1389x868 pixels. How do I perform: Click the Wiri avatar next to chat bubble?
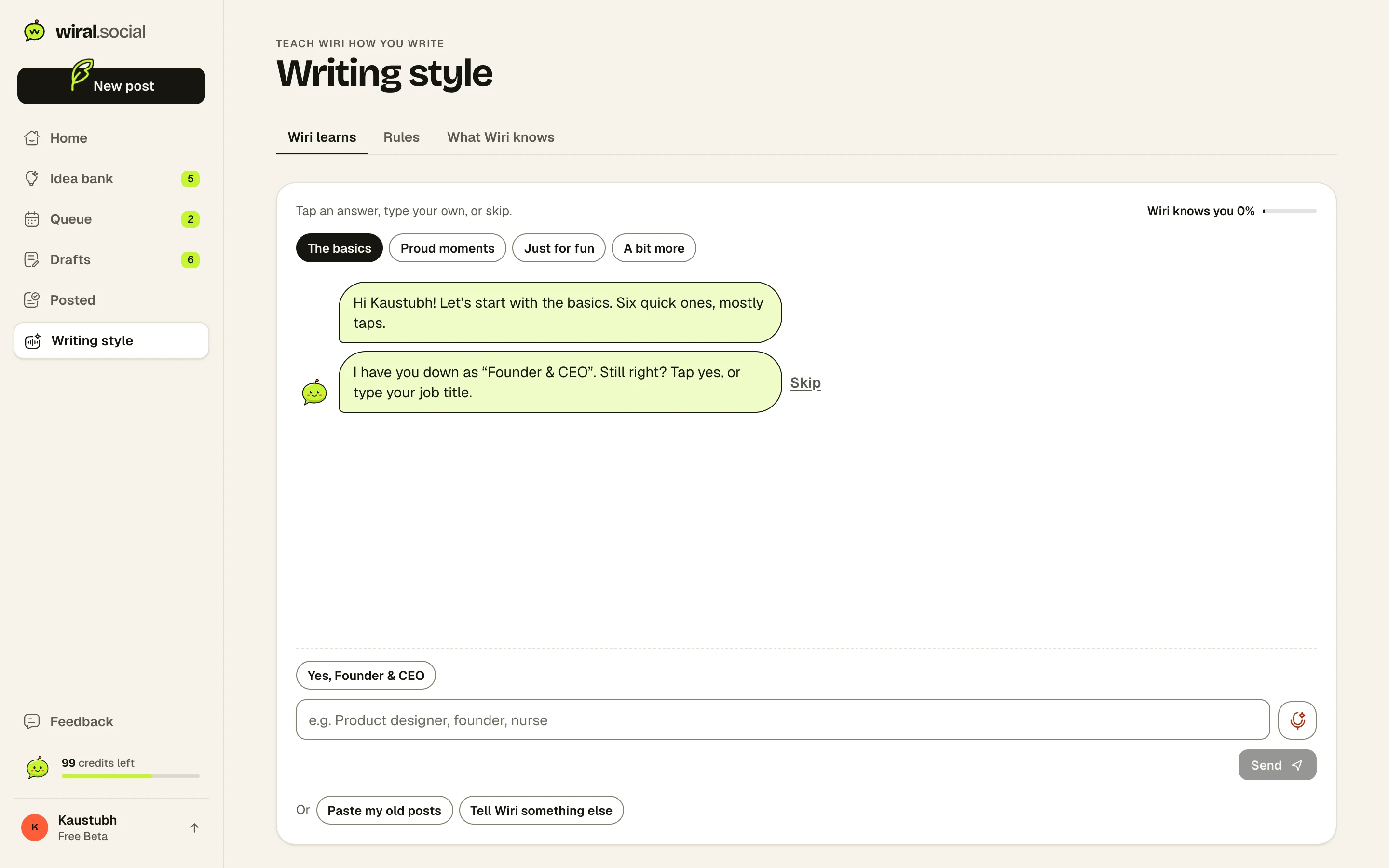314,393
